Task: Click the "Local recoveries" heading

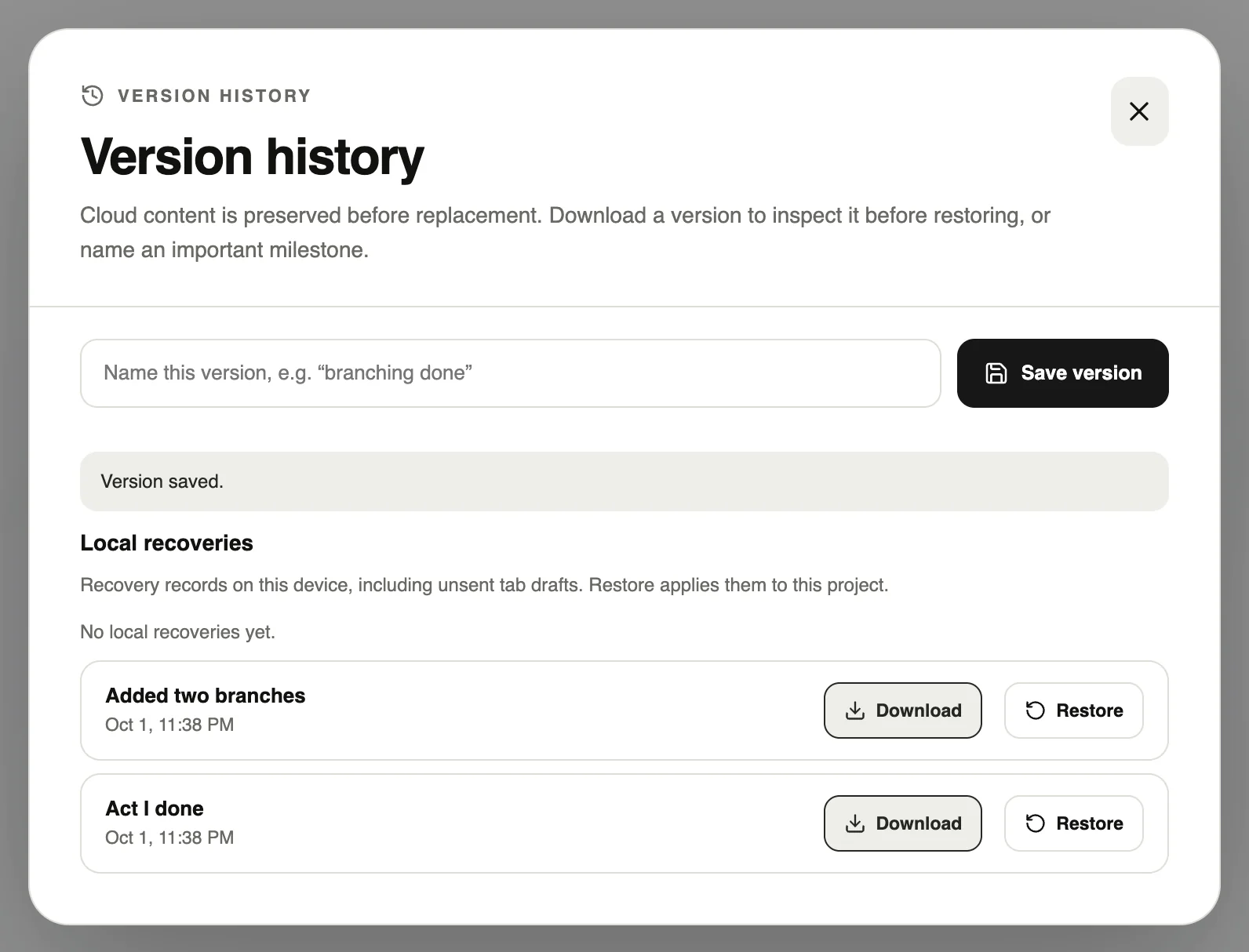Action: [166, 543]
